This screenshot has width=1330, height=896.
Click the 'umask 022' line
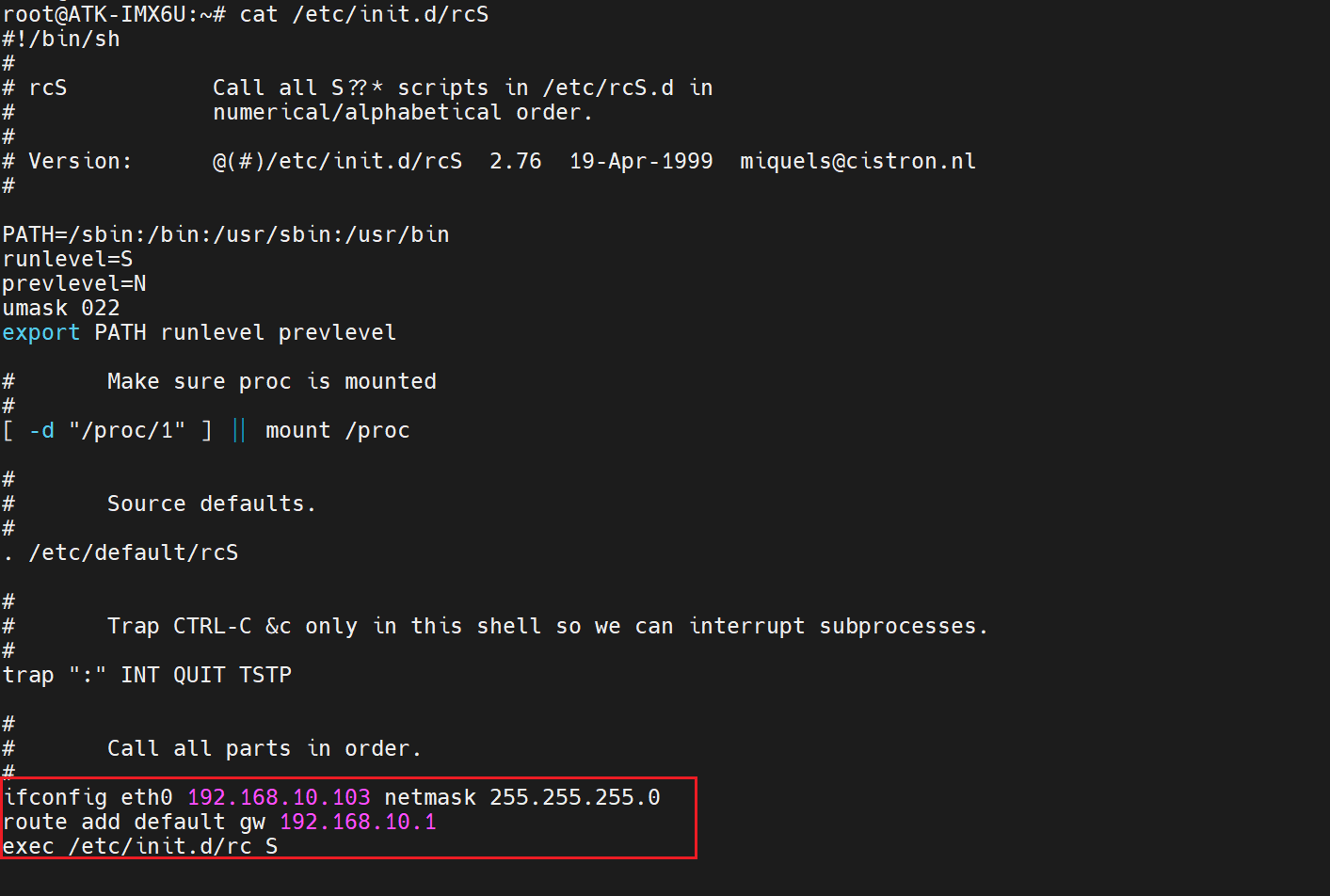tap(61, 308)
